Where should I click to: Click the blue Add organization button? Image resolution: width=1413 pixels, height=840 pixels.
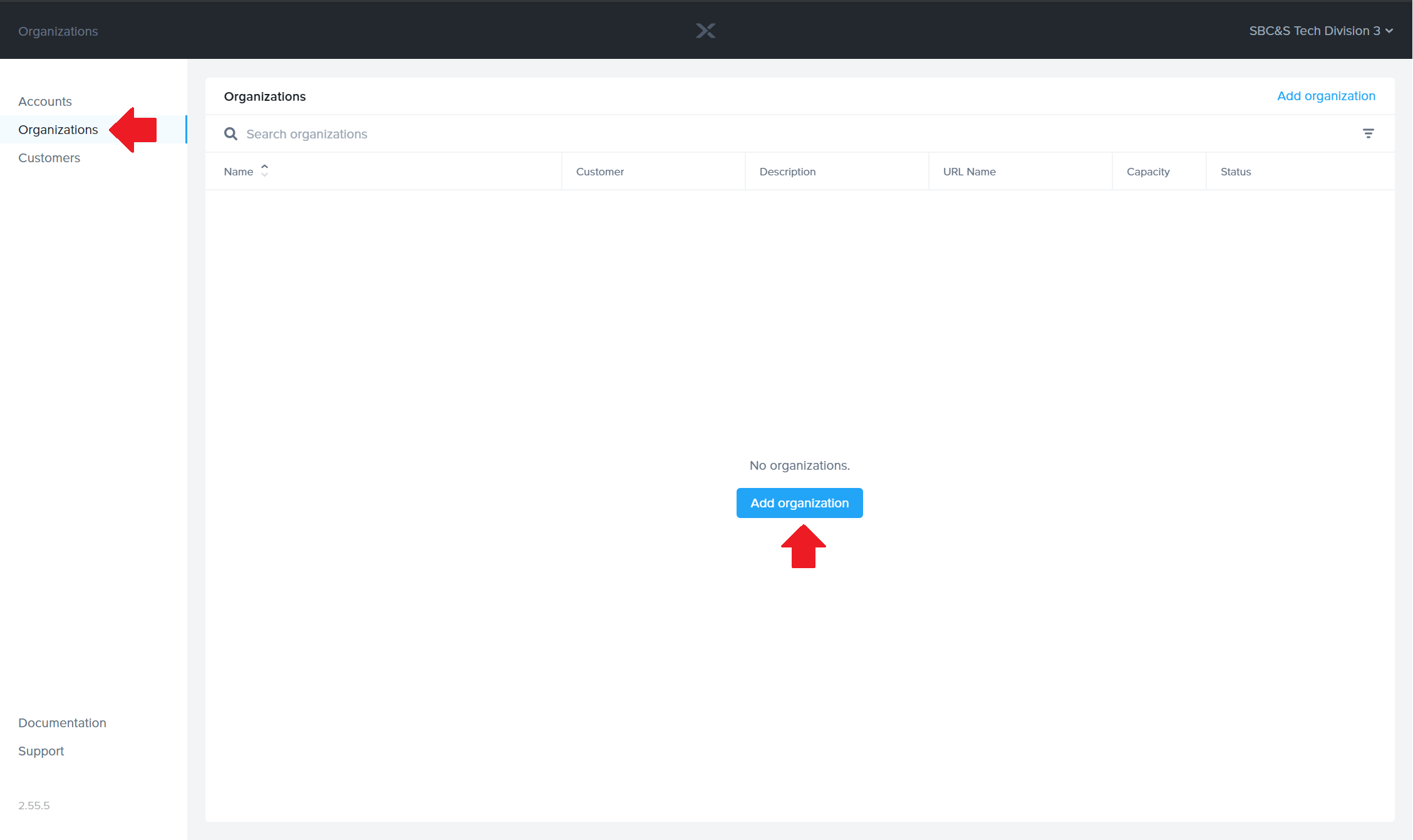(x=800, y=503)
